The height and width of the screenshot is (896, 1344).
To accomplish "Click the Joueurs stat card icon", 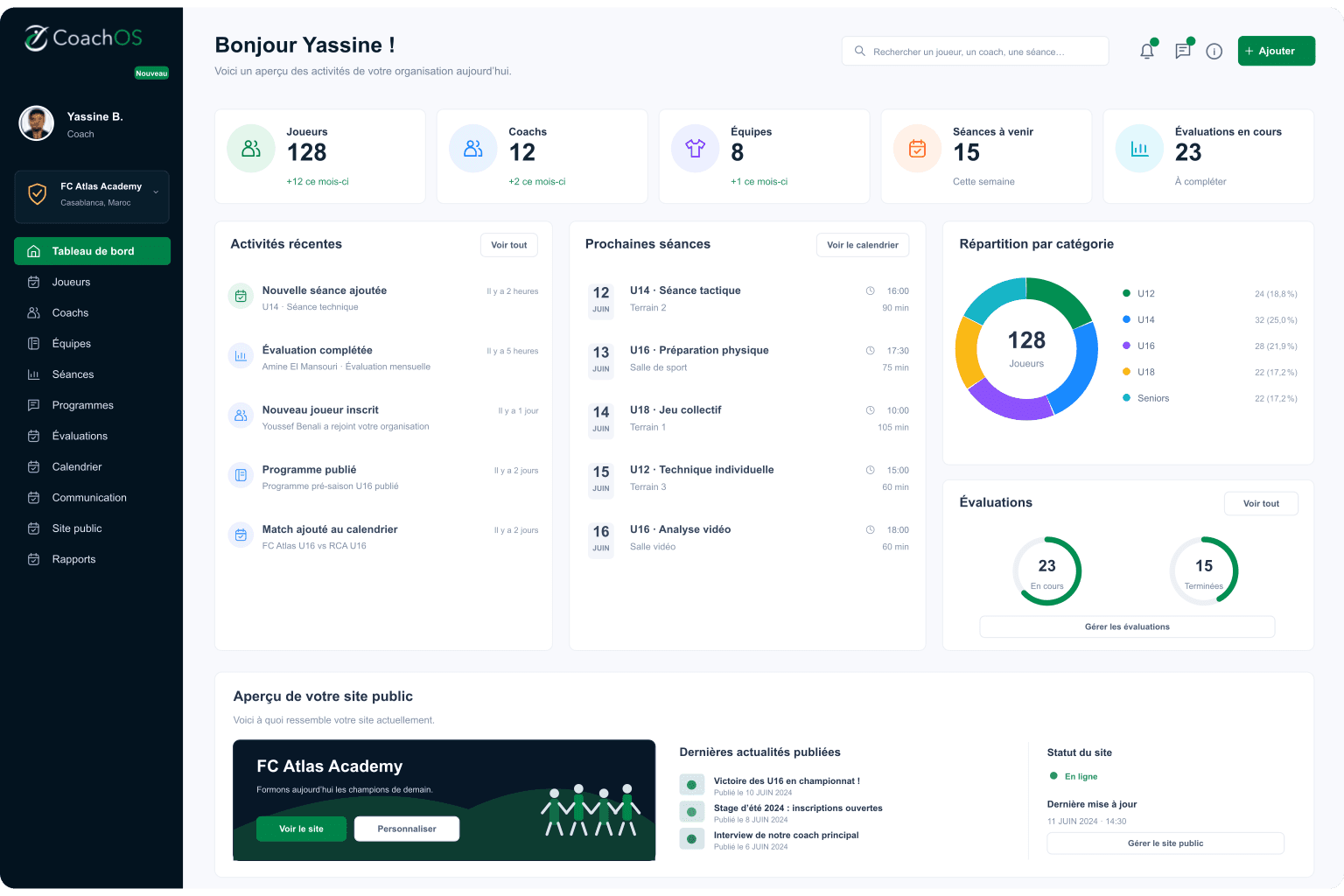I will (251, 149).
